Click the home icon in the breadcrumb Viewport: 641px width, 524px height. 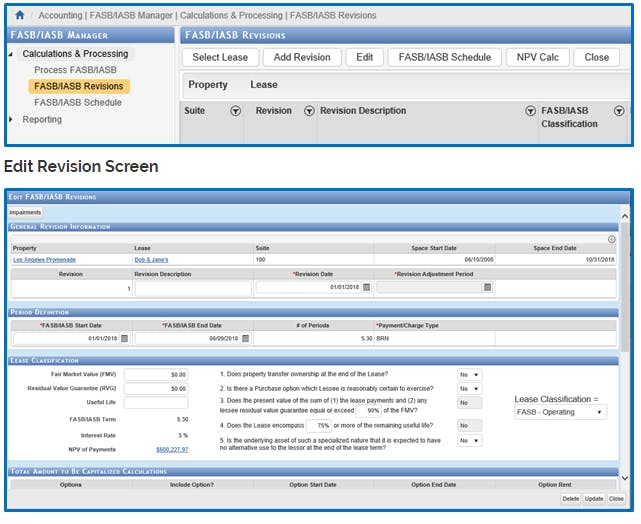click(19, 16)
